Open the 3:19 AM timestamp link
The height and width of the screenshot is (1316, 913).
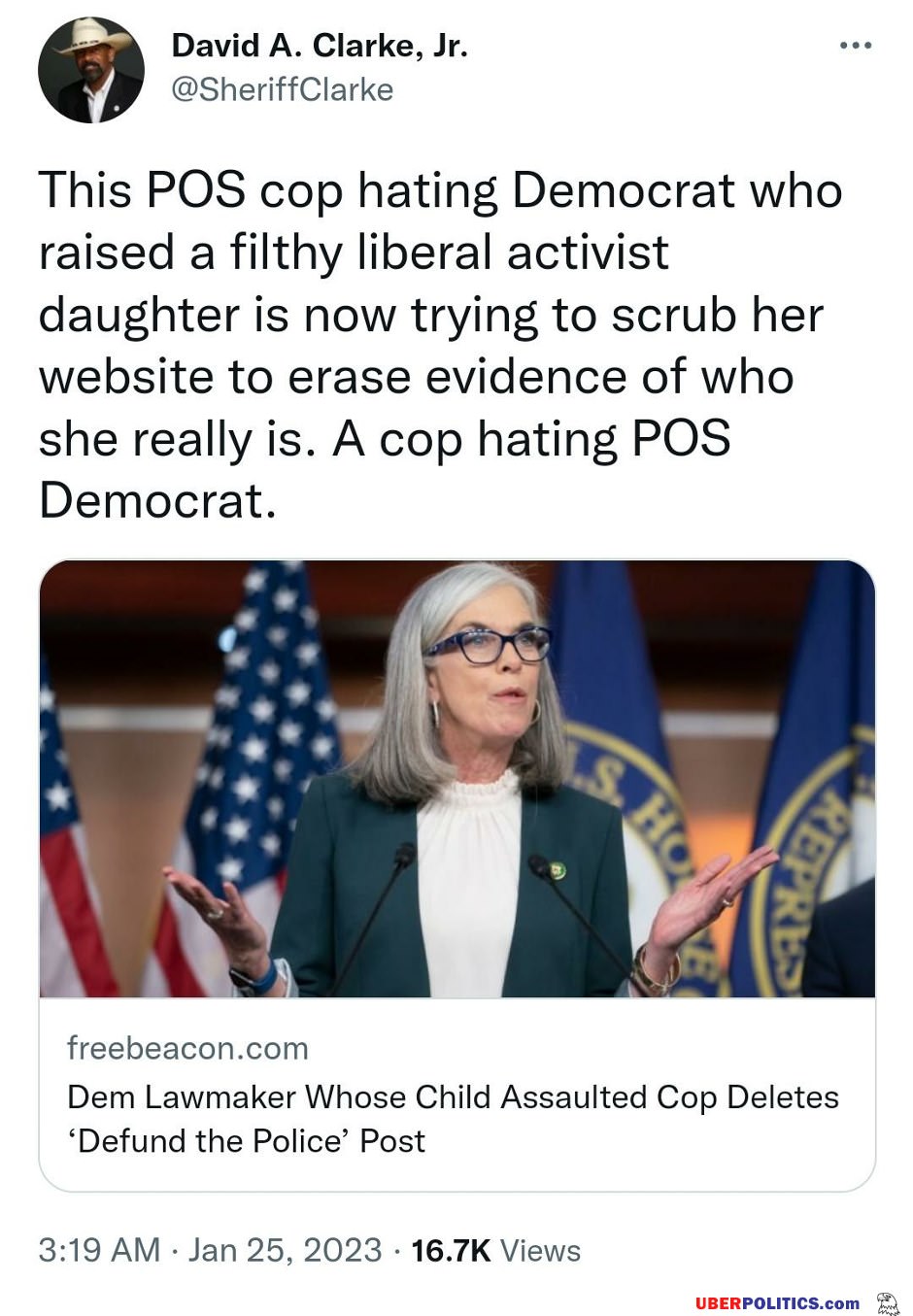[99, 1249]
